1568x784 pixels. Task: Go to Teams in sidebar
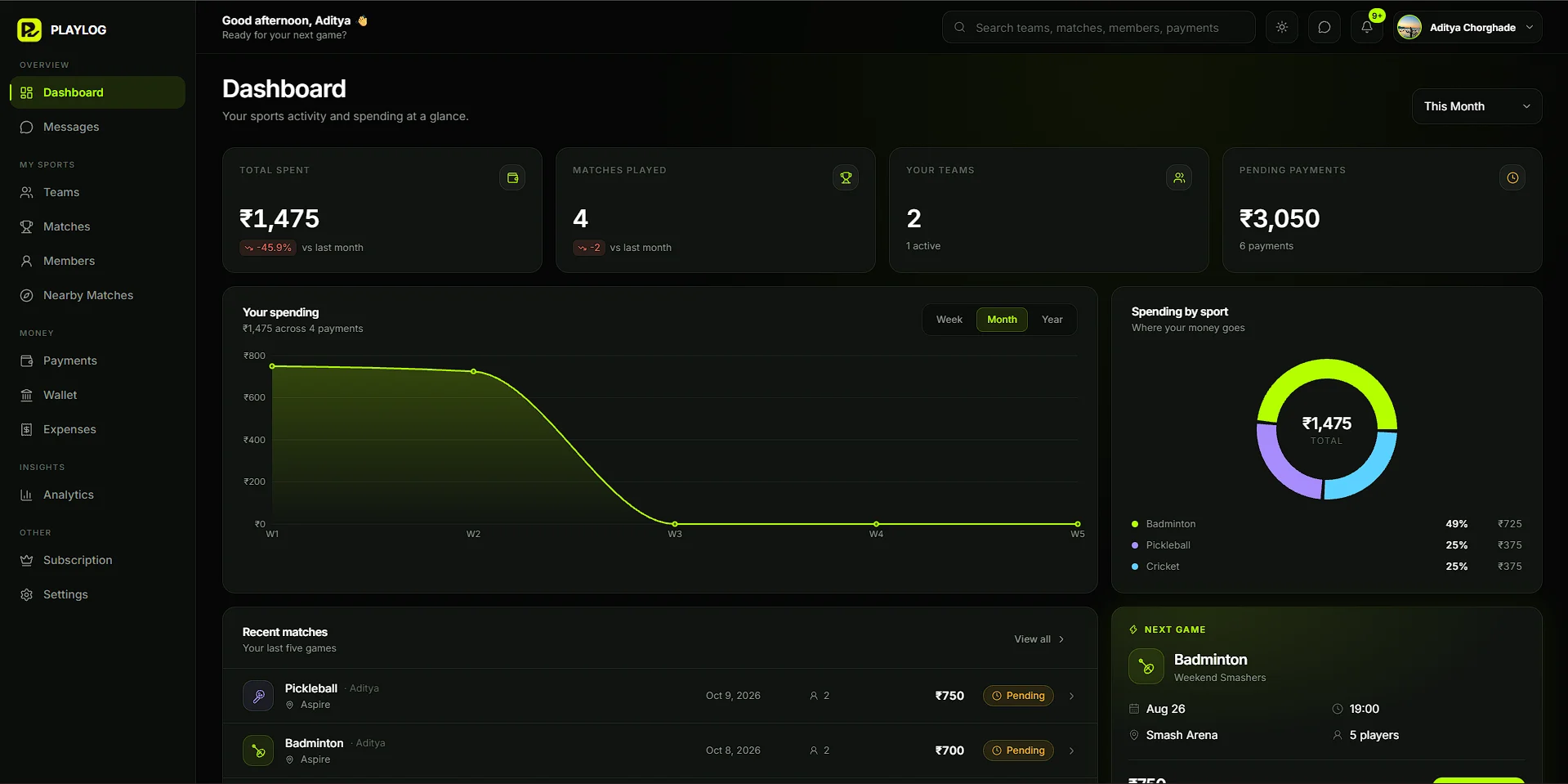click(x=98, y=192)
